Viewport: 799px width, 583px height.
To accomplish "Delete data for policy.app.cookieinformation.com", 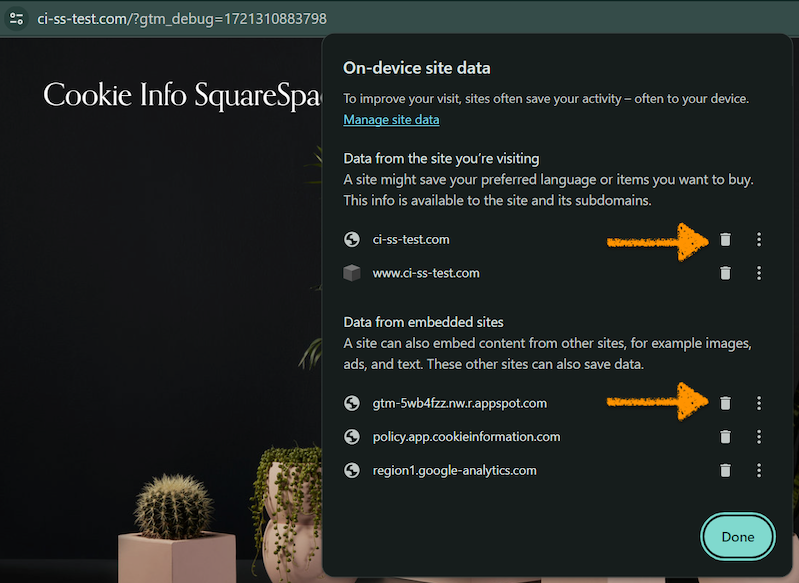I will coord(725,437).
